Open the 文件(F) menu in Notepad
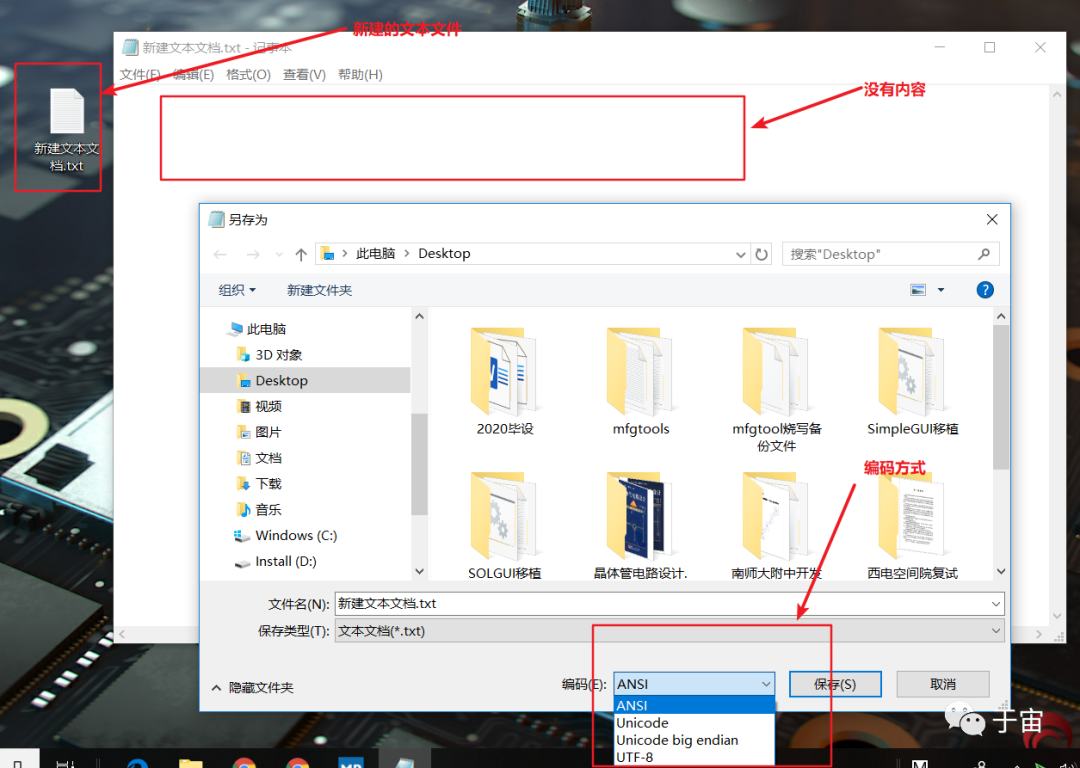Image resolution: width=1080 pixels, height=768 pixels. 140,74
